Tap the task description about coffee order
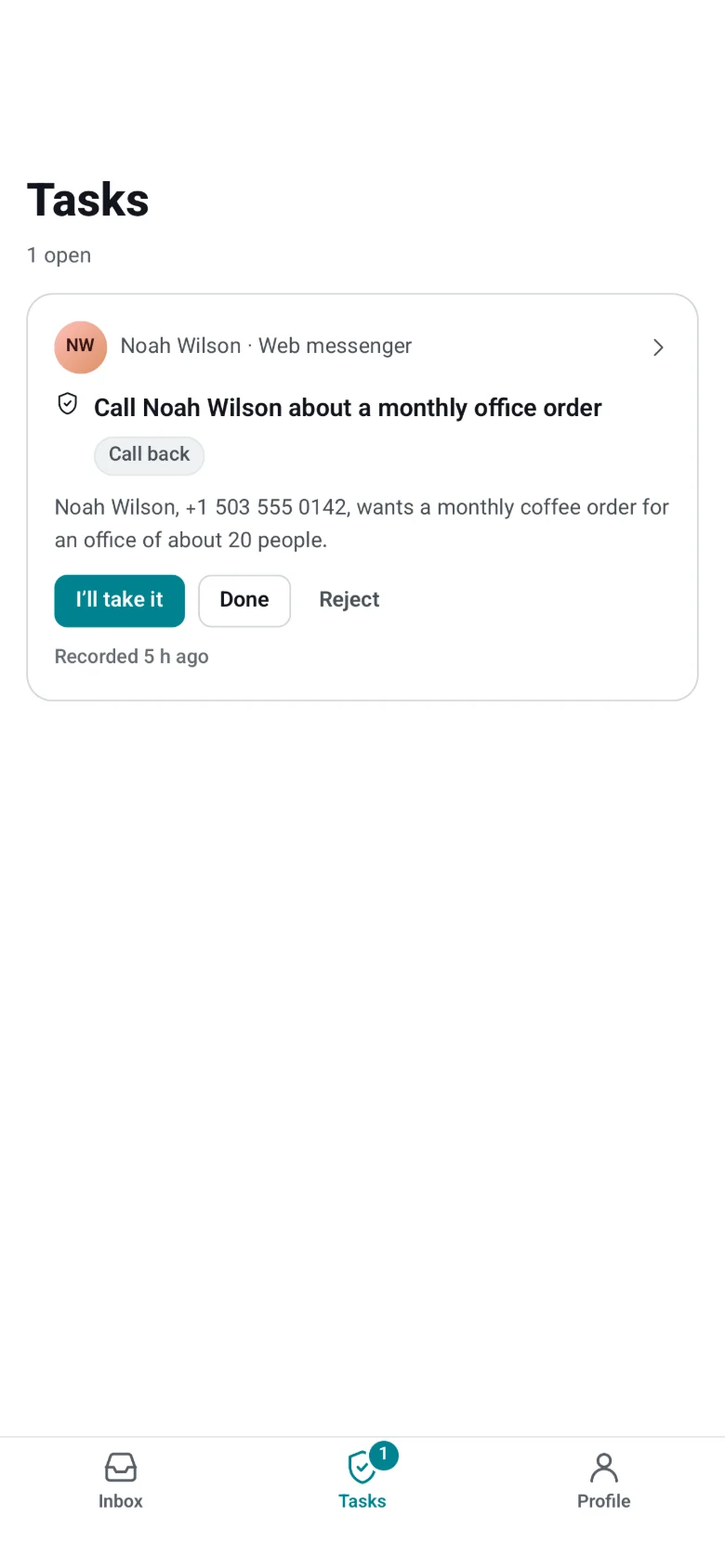Viewport: 725px width, 1568px height. pos(362,524)
